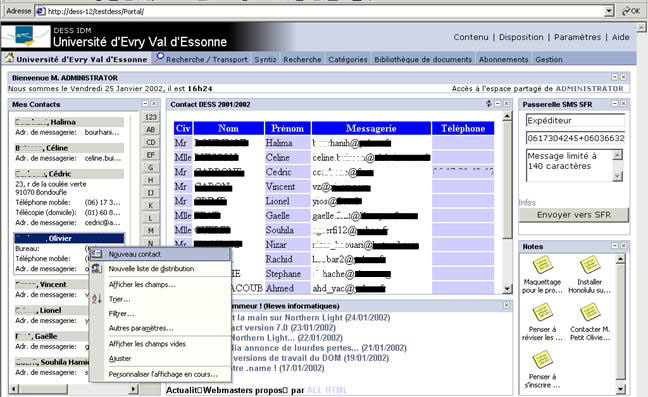Minimize the Mes Contacts panel

click(x=145, y=104)
